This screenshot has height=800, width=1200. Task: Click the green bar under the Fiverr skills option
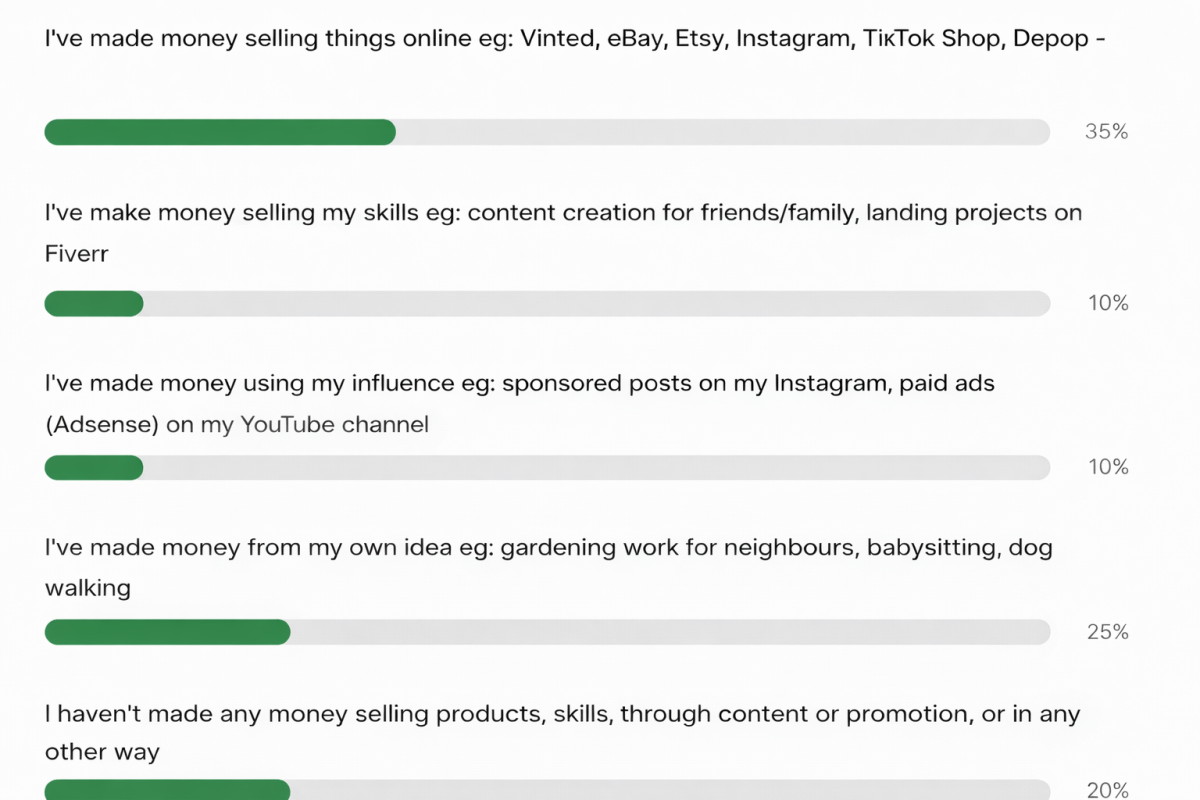tap(94, 304)
